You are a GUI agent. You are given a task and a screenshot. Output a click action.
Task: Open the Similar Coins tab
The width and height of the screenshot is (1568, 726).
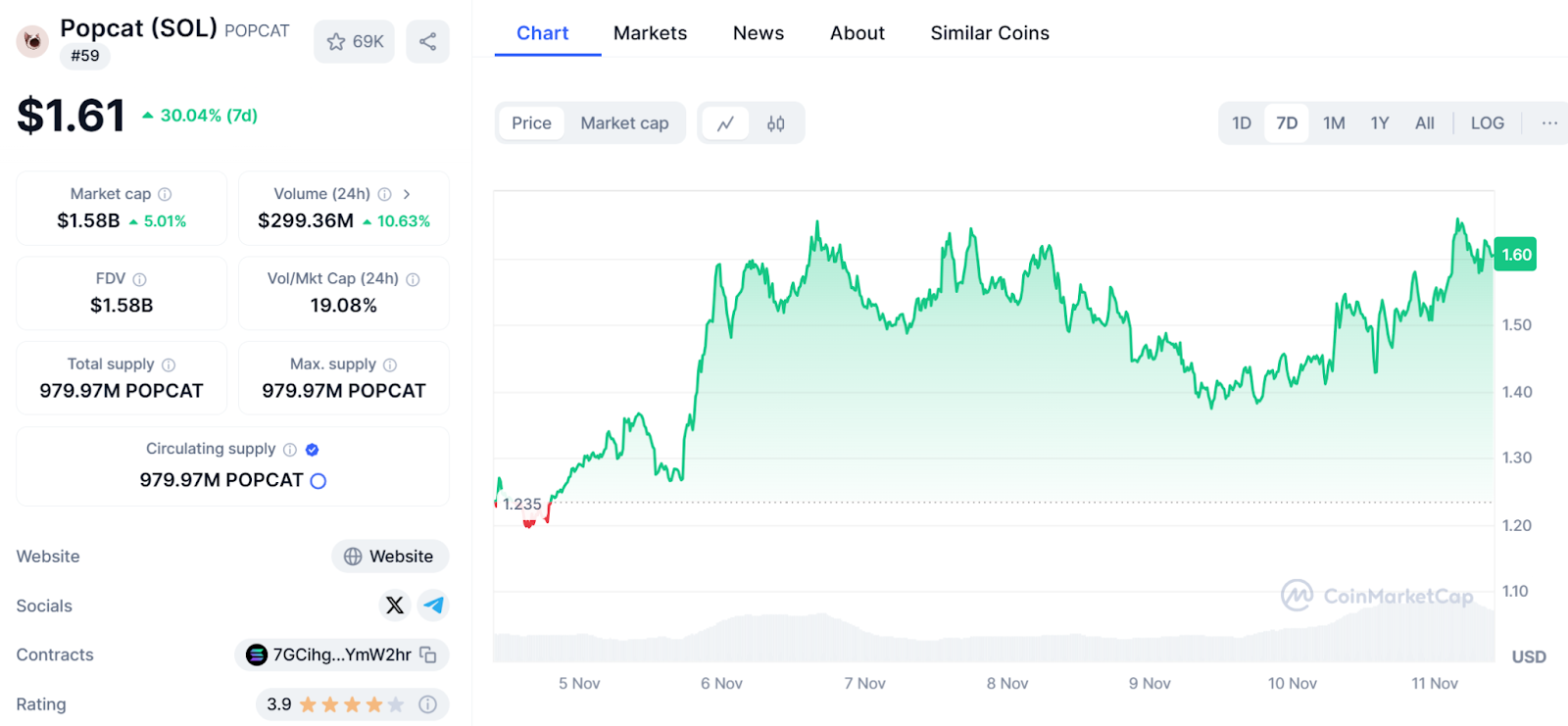[x=989, y=33]
